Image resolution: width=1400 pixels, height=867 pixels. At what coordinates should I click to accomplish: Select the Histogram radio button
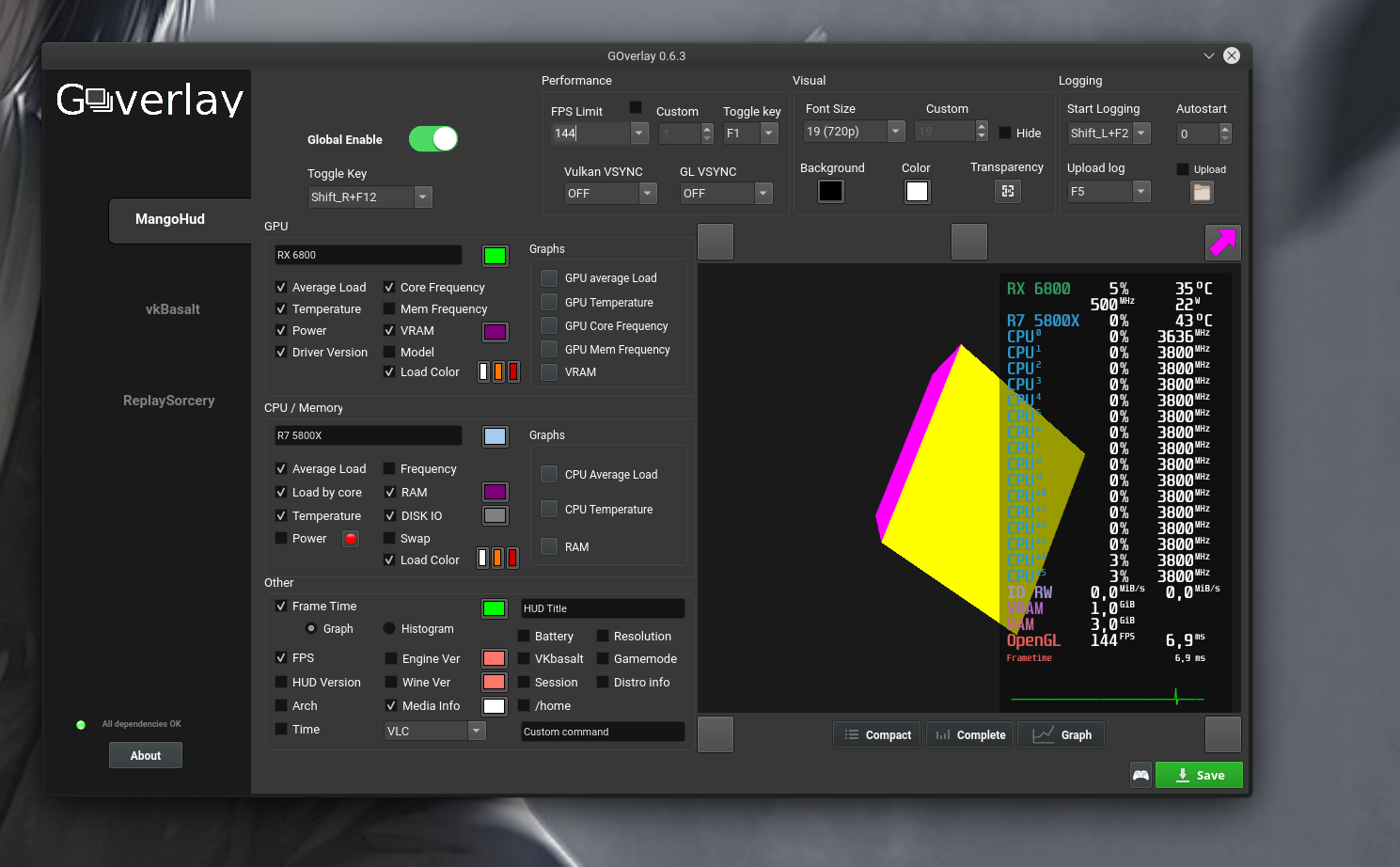click(389, 628)
